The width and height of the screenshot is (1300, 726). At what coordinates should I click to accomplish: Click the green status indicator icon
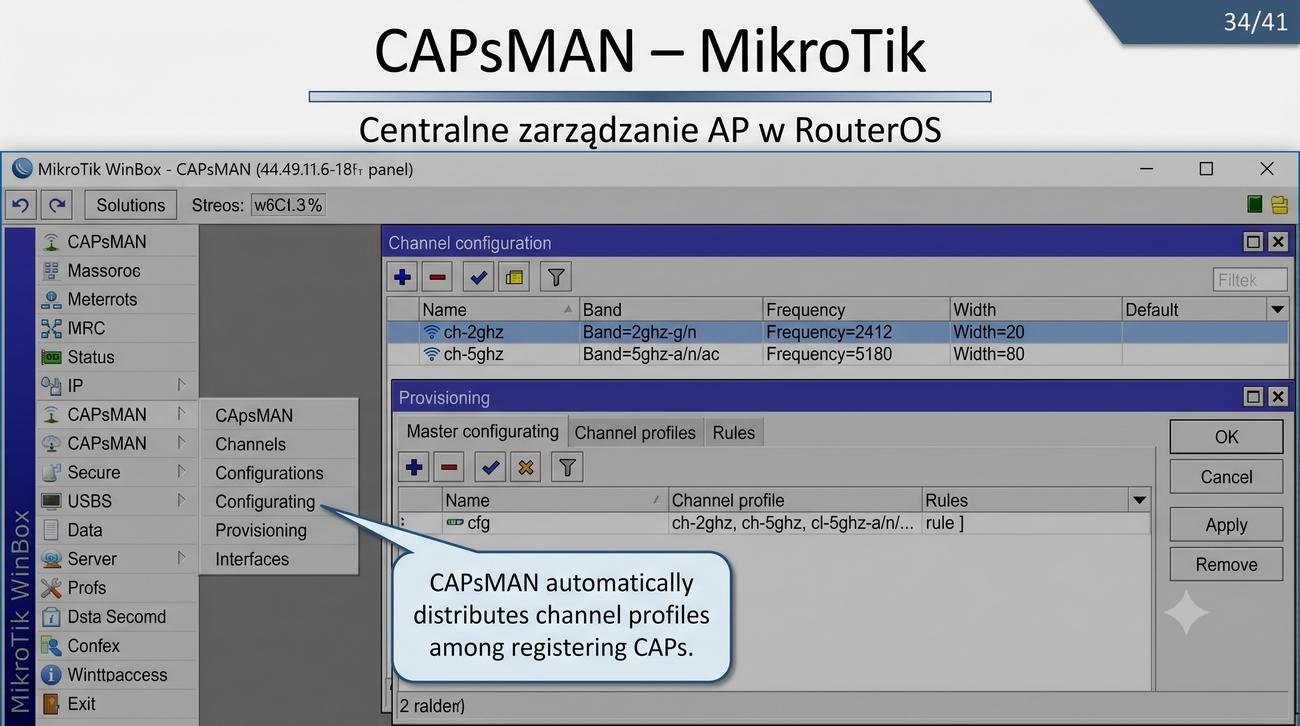tap(1254, 205)
